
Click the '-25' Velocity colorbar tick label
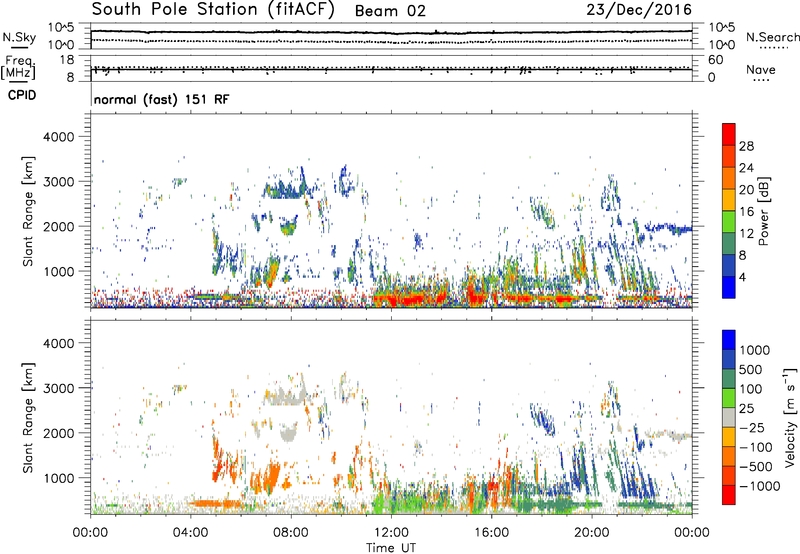752,428
